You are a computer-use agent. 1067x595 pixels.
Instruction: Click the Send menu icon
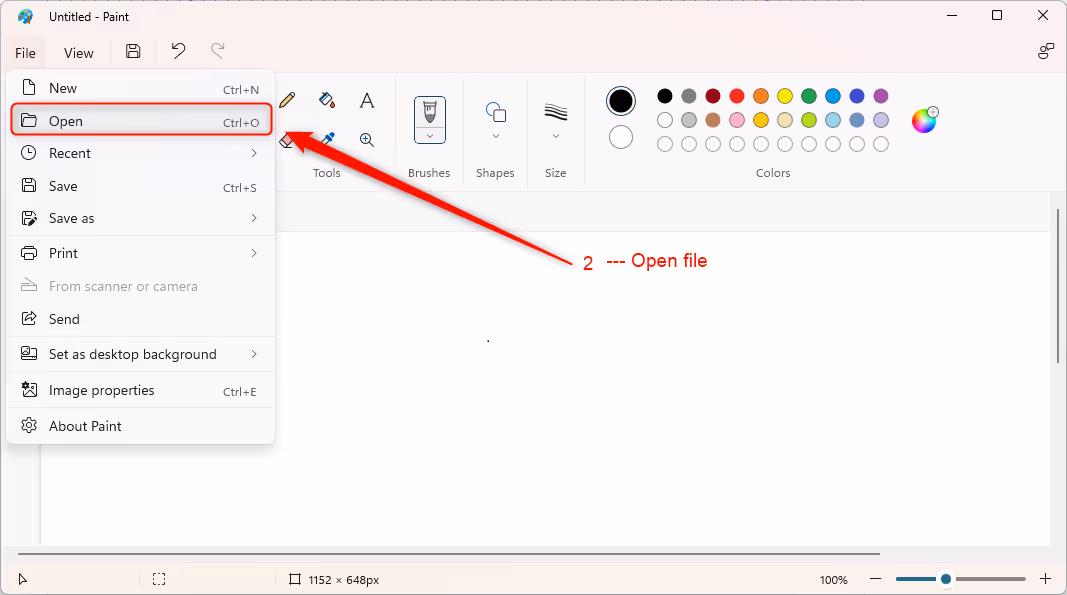29,319
